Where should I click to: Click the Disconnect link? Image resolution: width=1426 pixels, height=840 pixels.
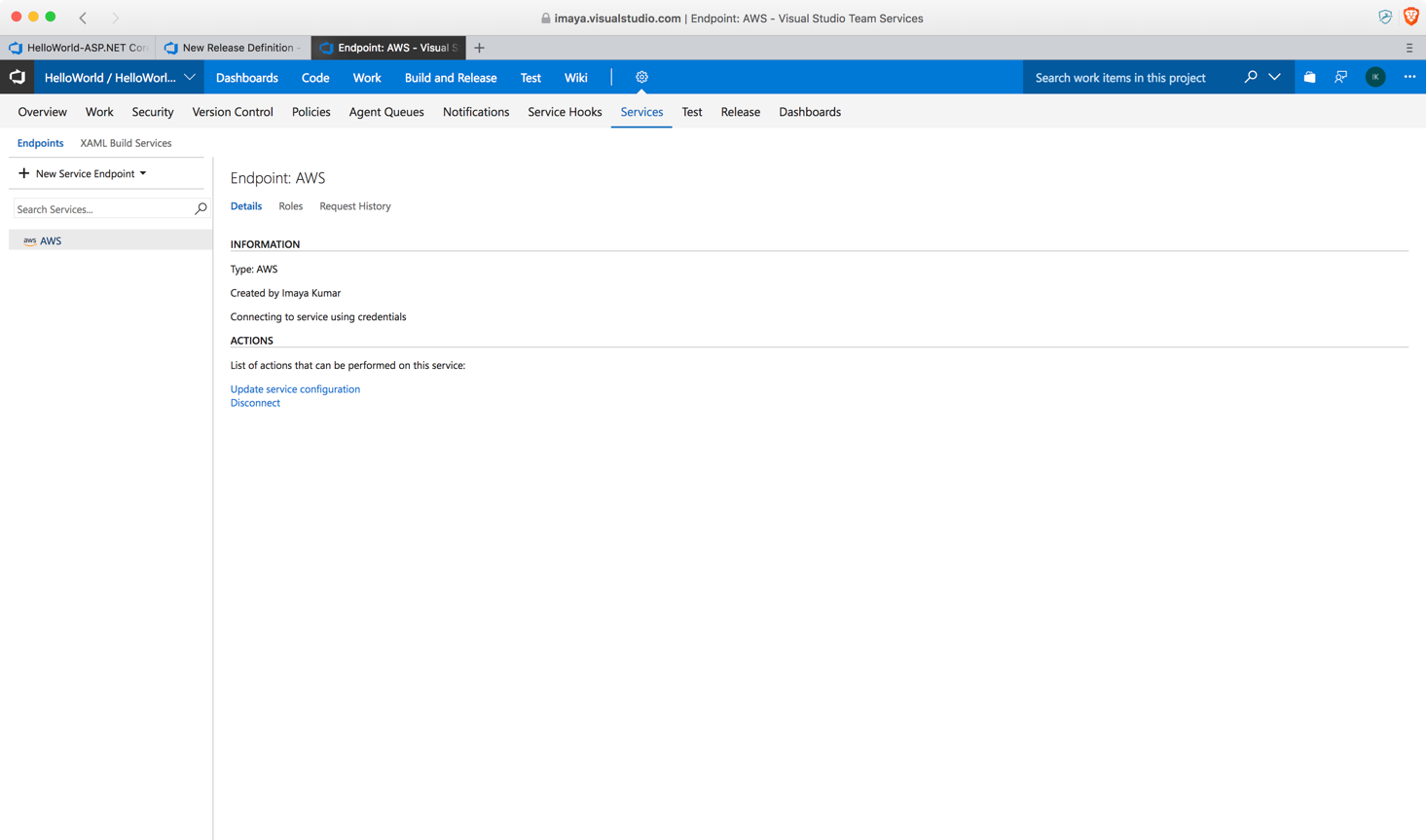point(255,403)
